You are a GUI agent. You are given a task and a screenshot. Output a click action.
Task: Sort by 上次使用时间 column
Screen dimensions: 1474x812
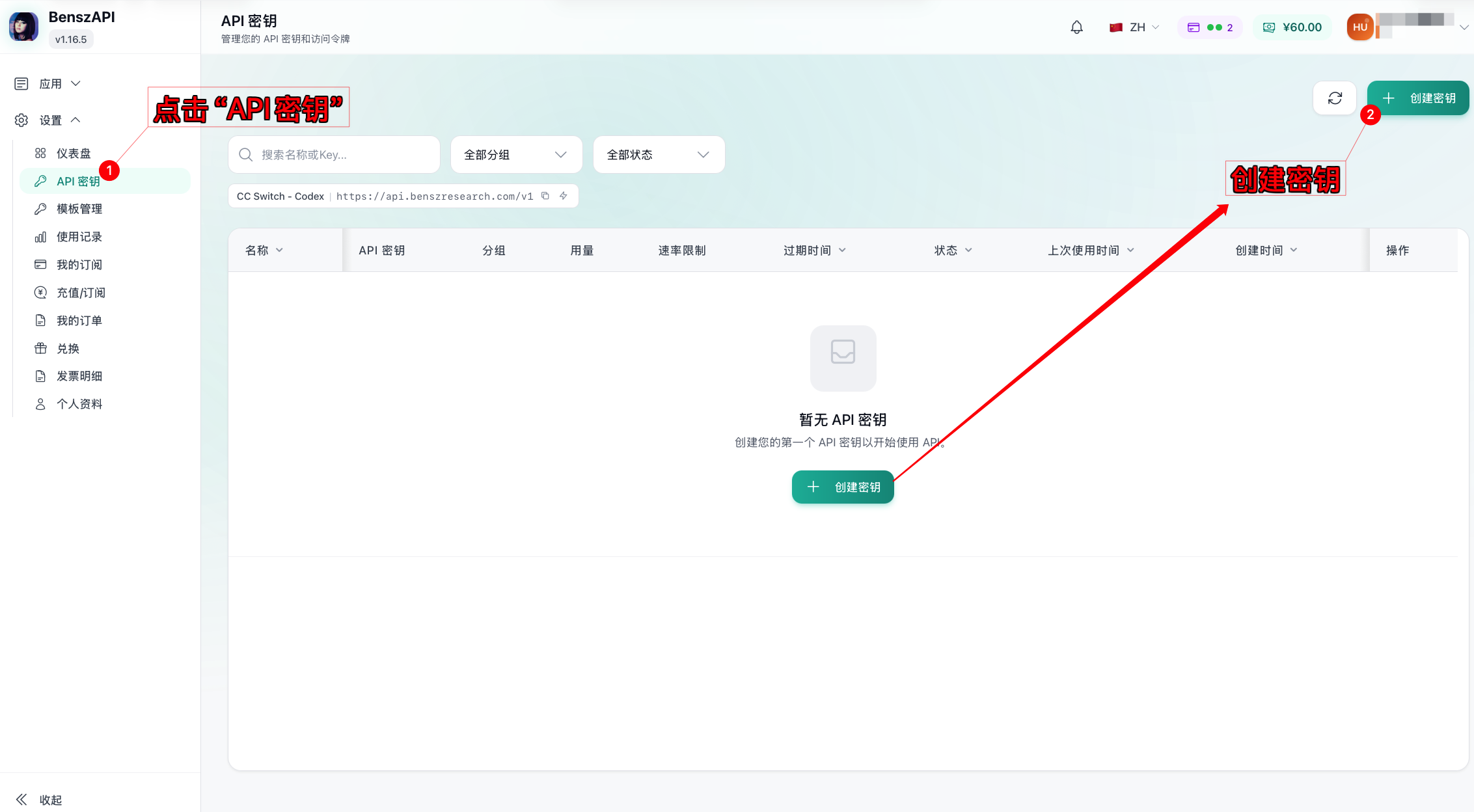pos(1091,250)
